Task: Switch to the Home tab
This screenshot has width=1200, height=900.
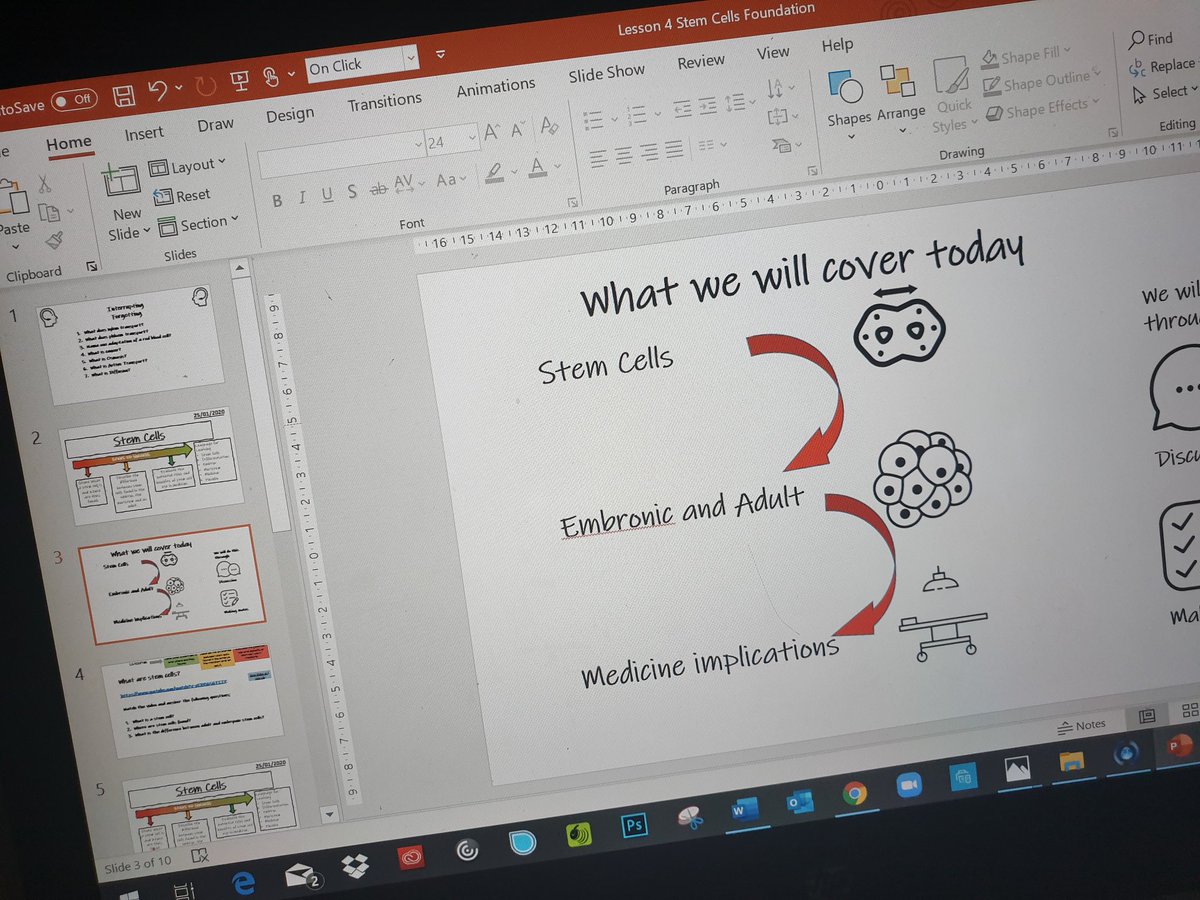Action: (x=68, y=143)
